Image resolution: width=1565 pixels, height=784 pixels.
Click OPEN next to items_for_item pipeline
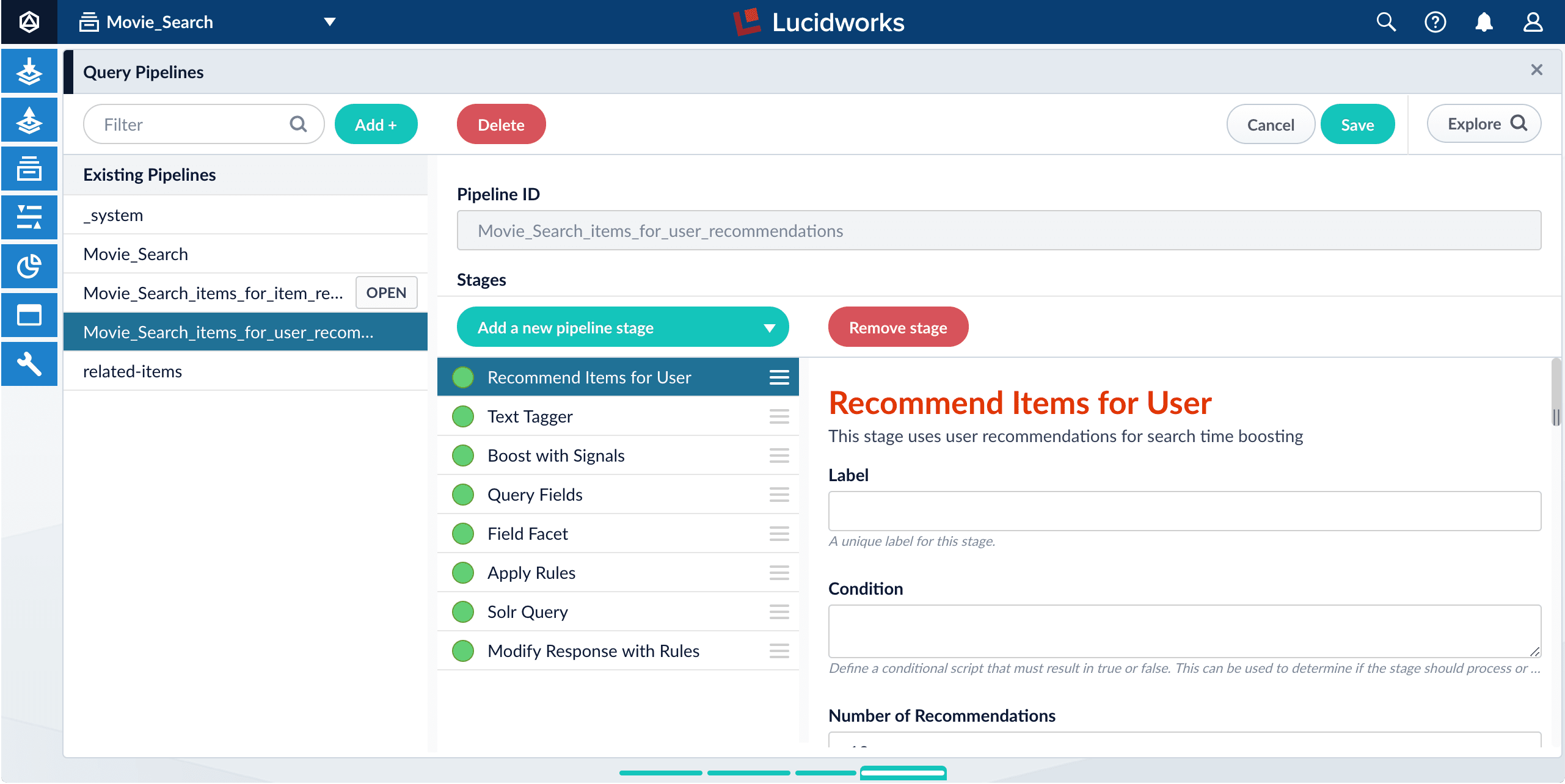[x=386, y=293]
